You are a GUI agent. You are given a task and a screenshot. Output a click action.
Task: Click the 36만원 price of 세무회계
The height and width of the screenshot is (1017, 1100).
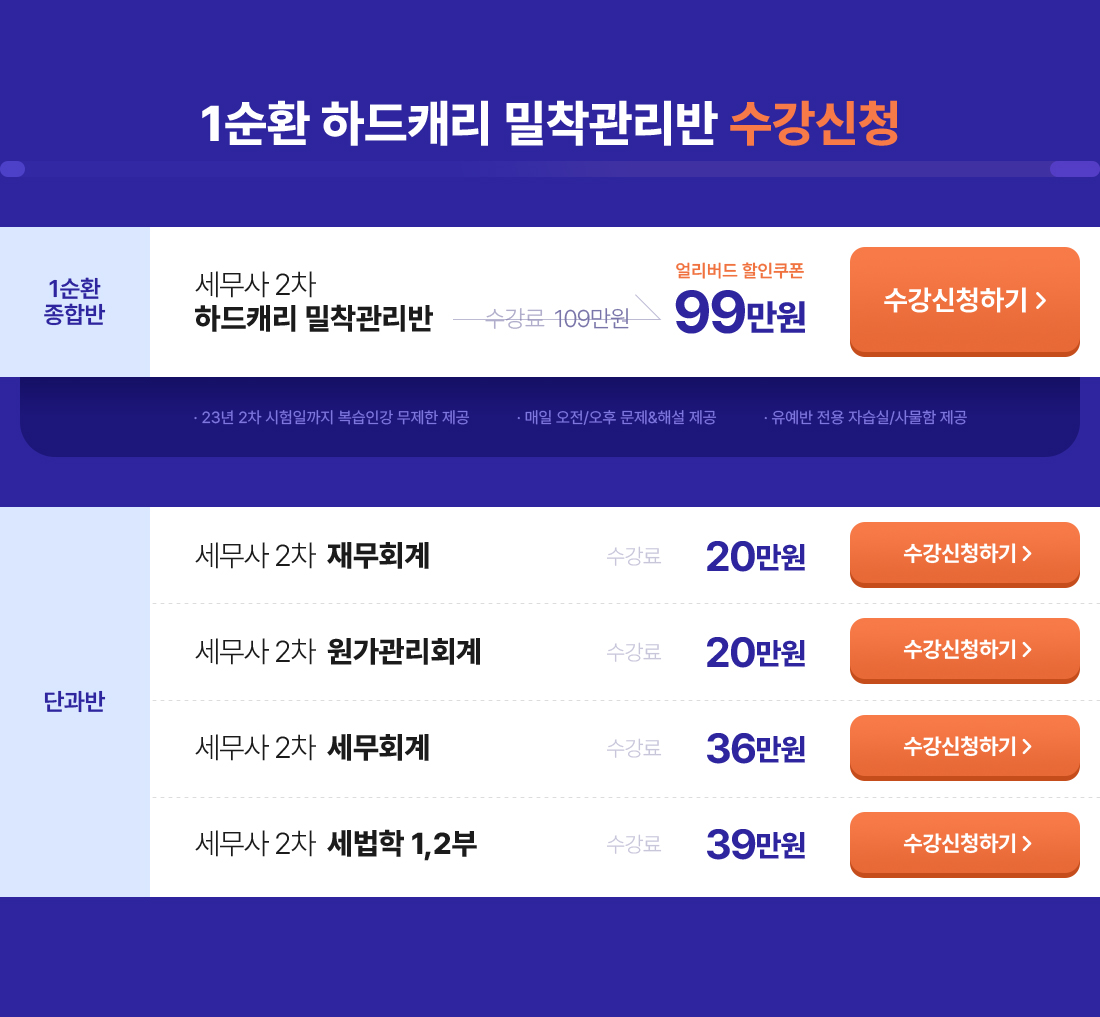click(756, 748)
